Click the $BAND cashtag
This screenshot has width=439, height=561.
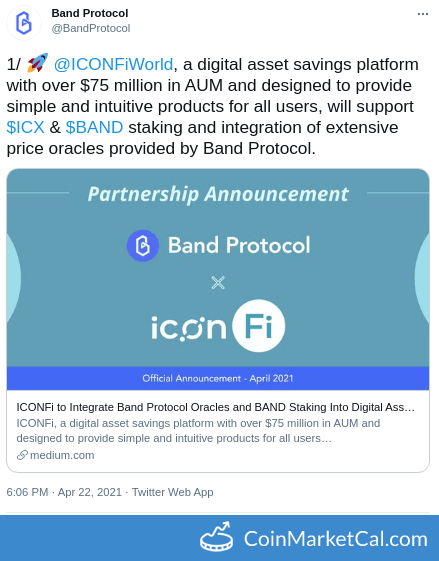click(x=94, y=127)
